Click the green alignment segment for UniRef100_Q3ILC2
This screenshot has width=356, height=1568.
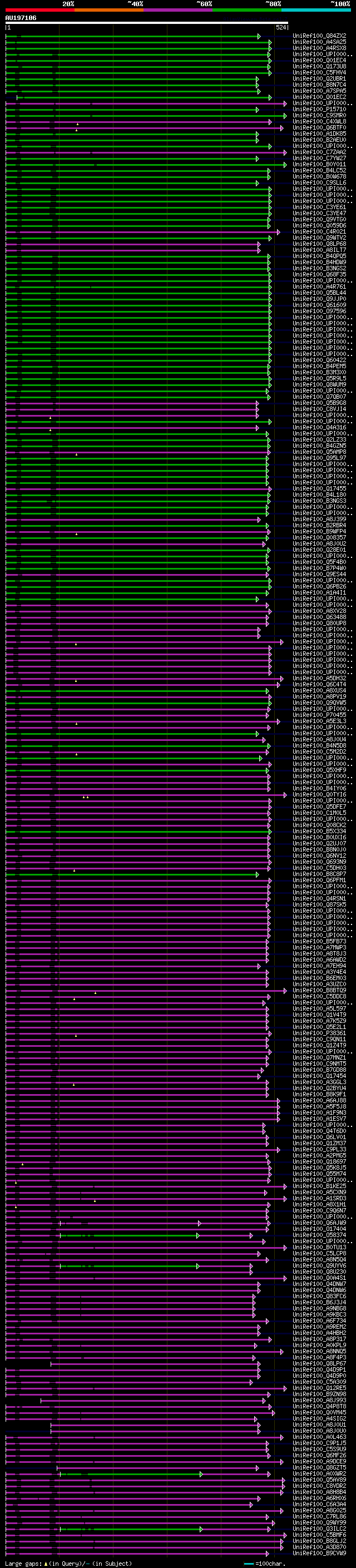point(131,1530)
